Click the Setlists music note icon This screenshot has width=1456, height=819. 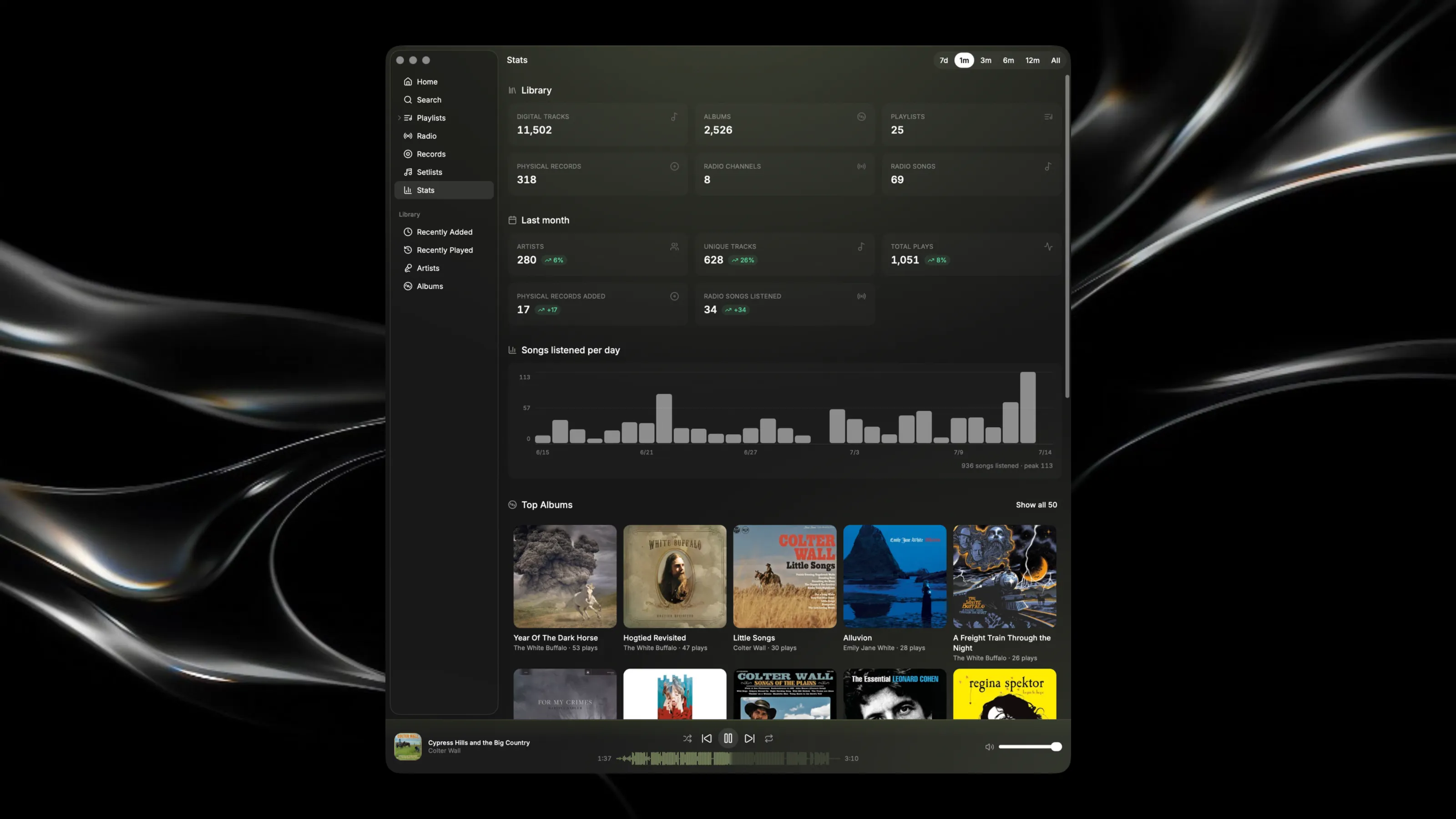coord(408,172)
